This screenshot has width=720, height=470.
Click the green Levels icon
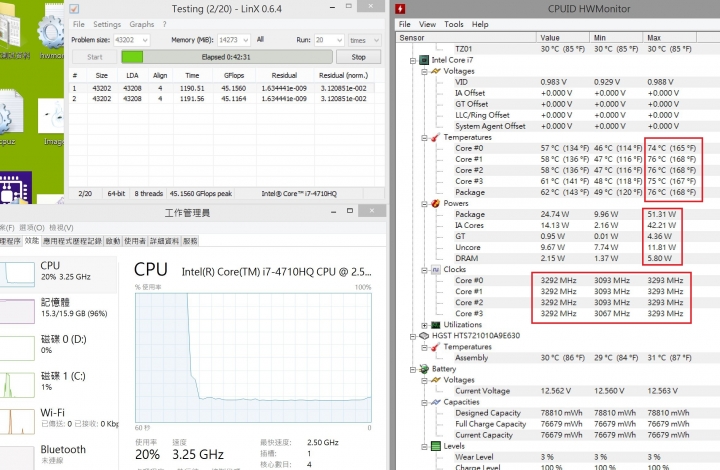click(435, 446)
